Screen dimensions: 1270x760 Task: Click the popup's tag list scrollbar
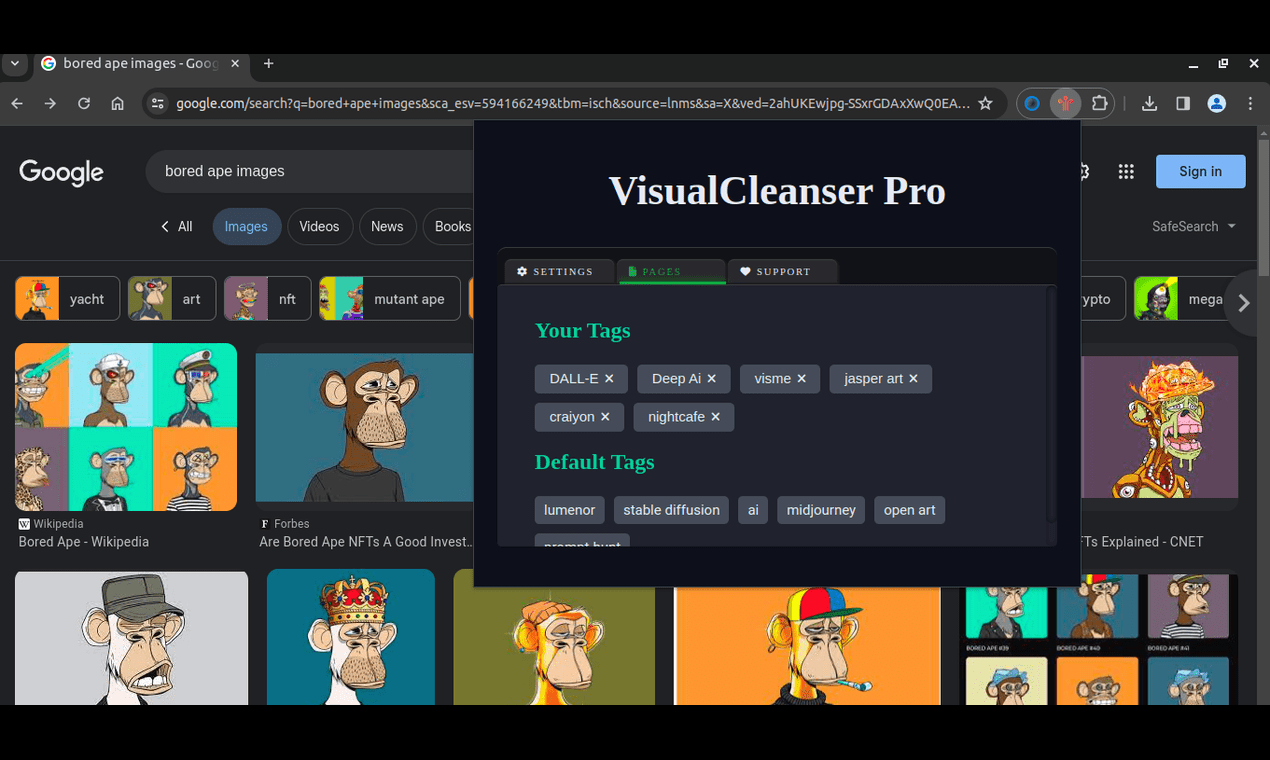coord(1050,405)
